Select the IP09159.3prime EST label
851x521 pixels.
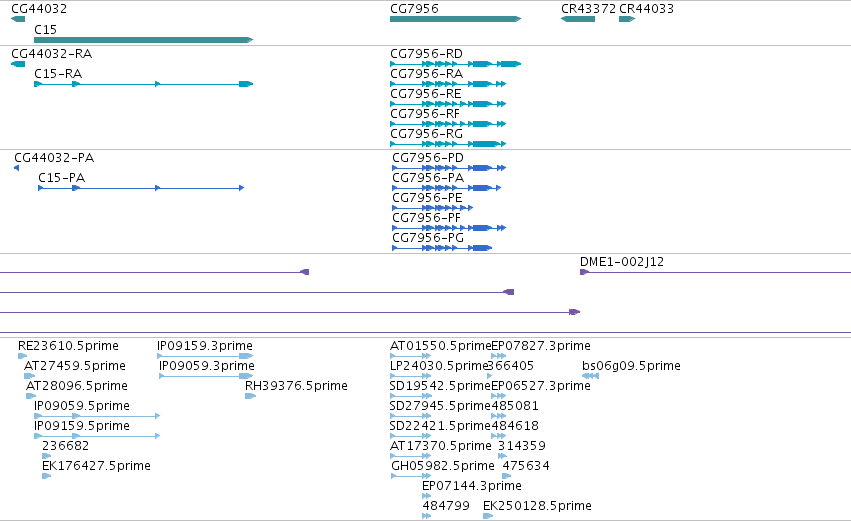coord(205,346)
